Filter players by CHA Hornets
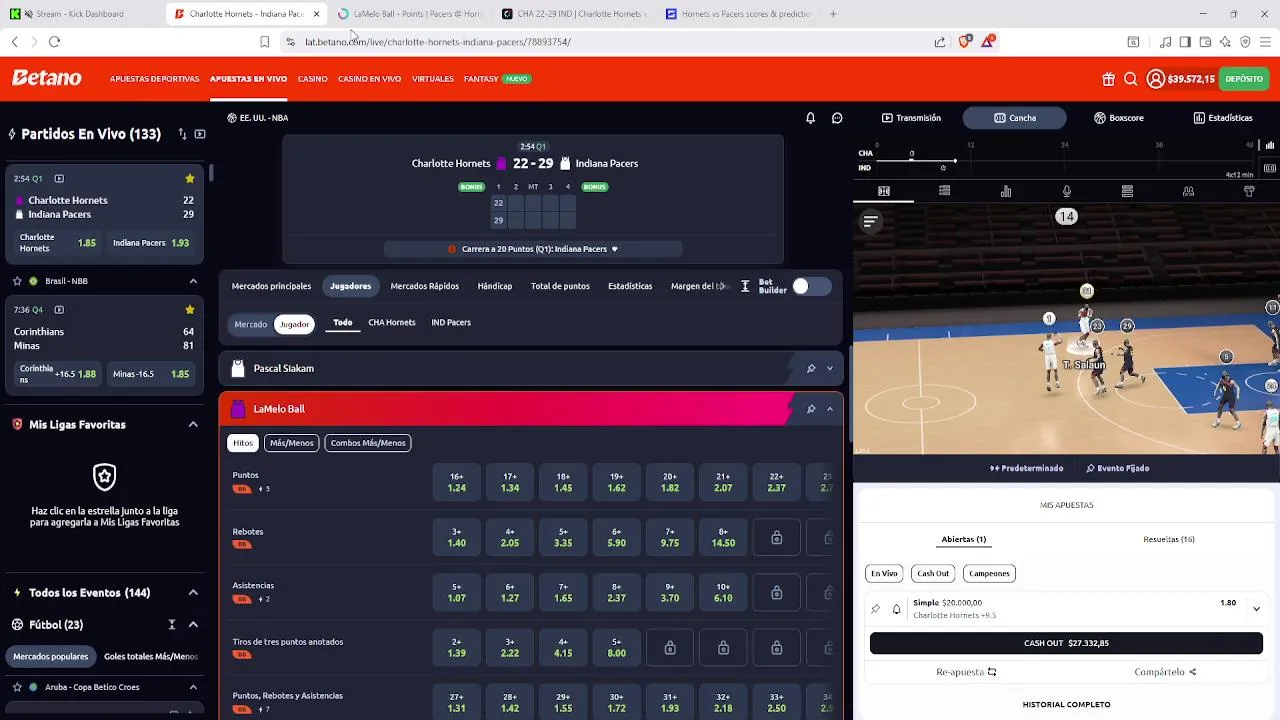The height and width of the screenshot is (720, 1280). coord(391,323)
